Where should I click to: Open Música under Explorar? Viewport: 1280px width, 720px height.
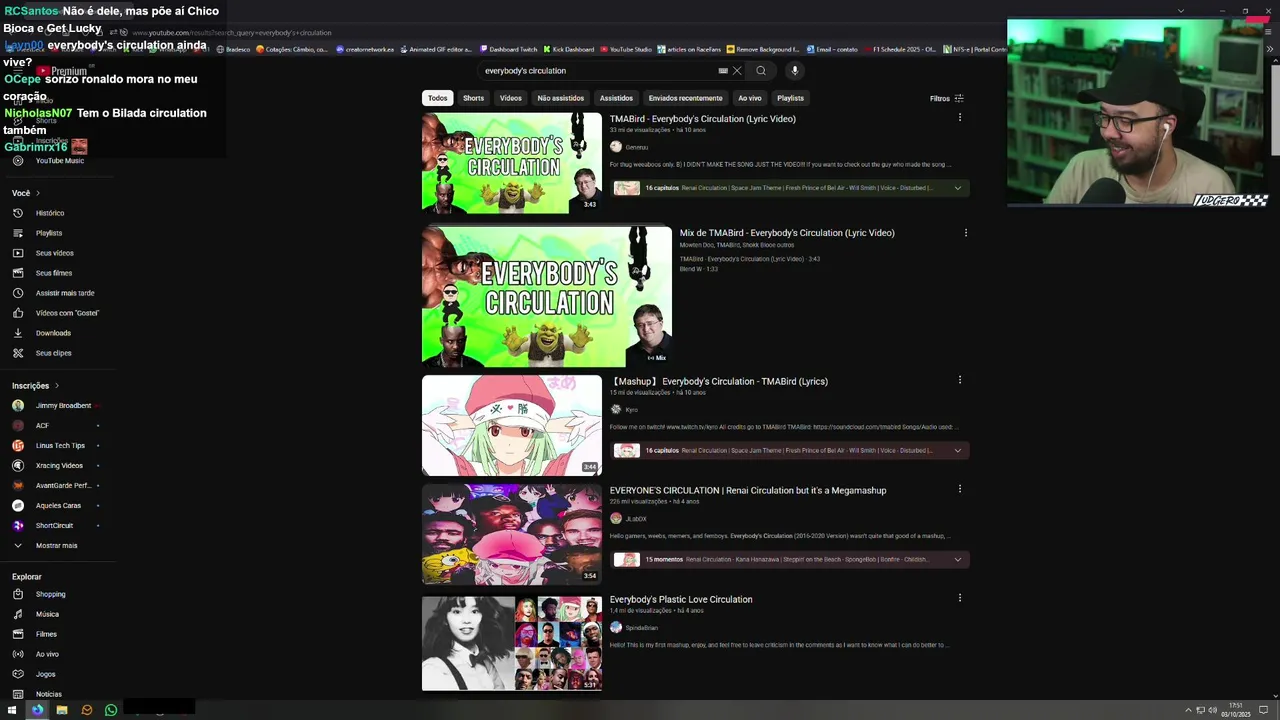pyautogui.click(x=47, y=614)
